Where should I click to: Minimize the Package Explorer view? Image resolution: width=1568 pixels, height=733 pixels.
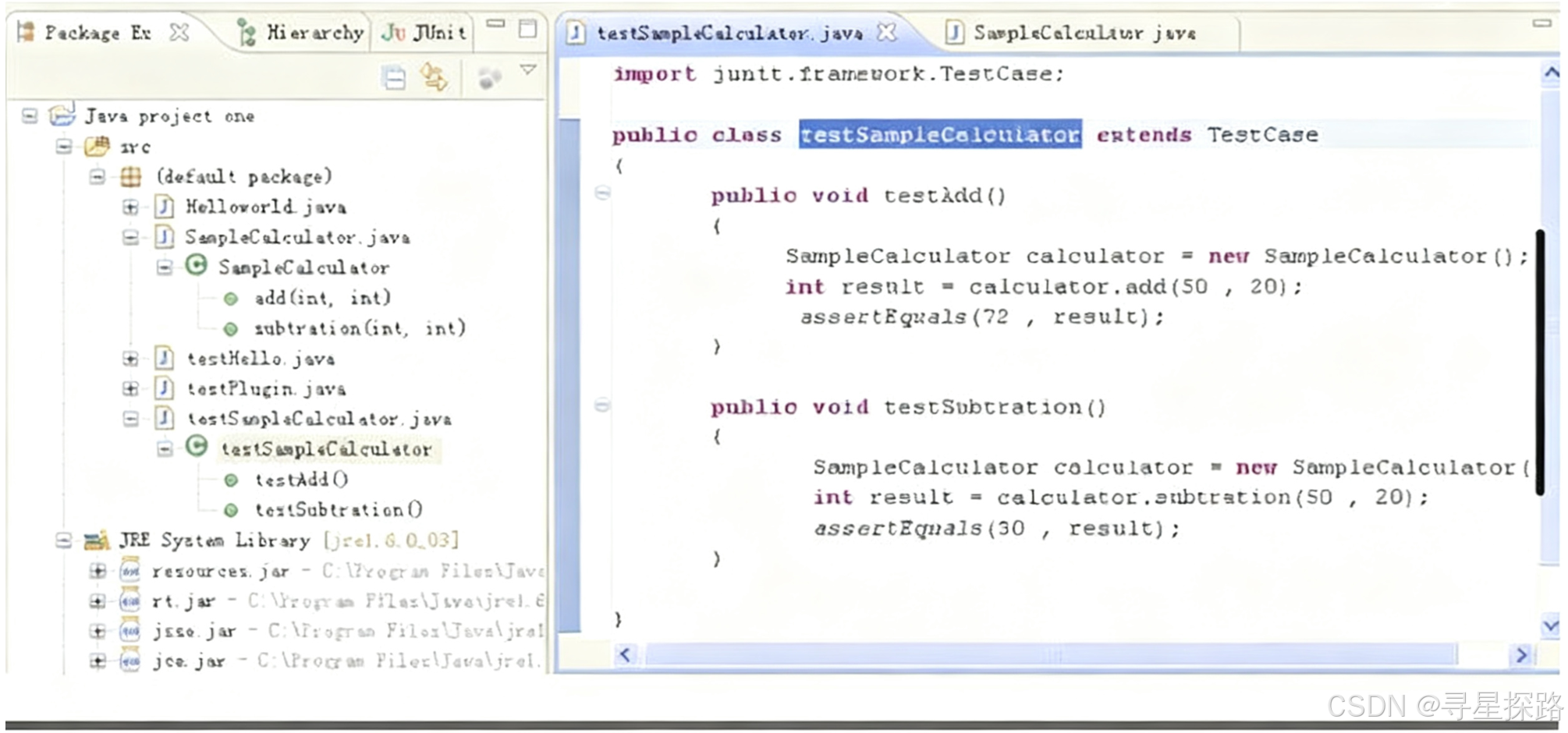[495, 24]
